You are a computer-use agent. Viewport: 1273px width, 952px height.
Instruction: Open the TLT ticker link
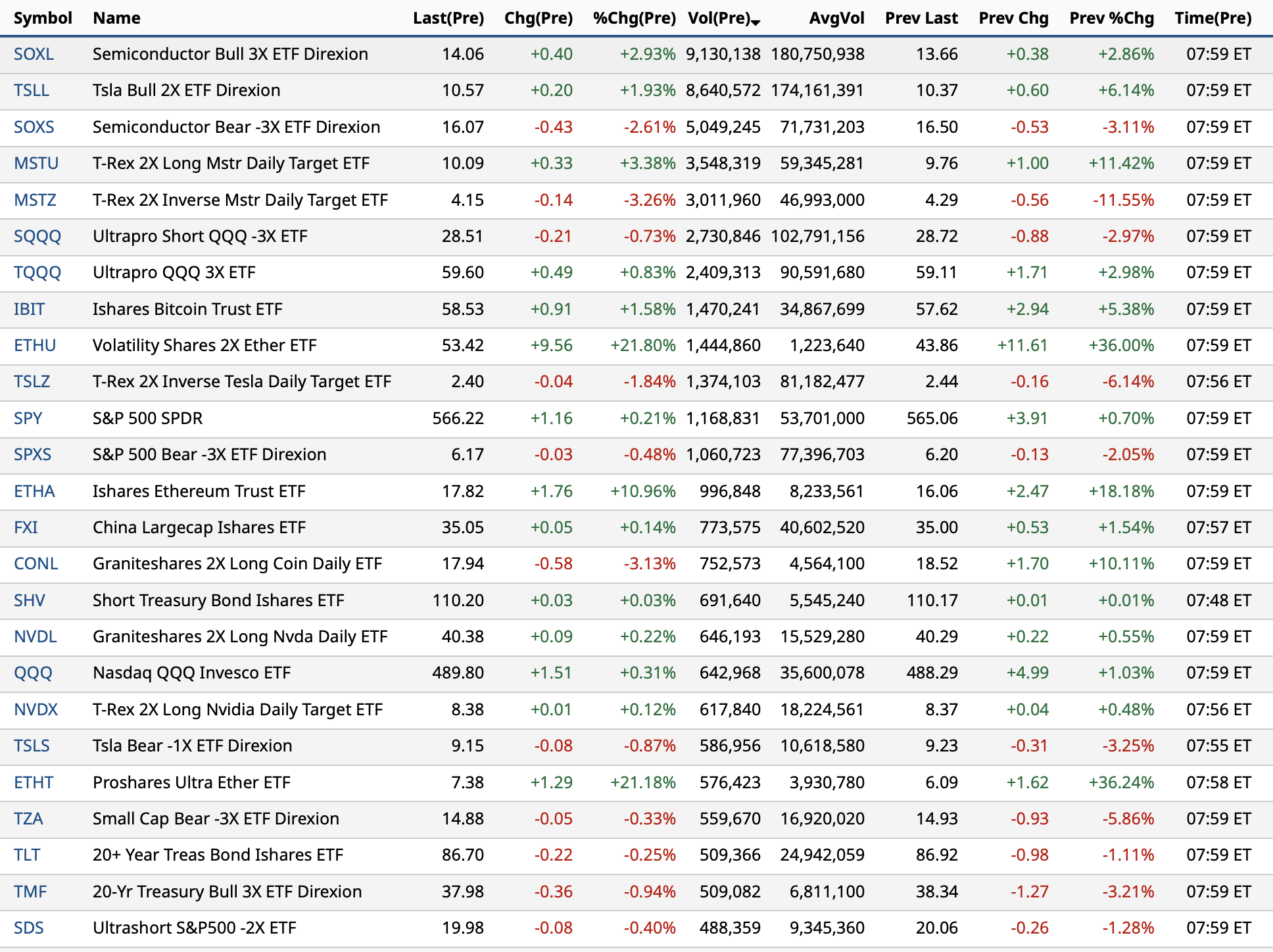(x=27, y=855)
